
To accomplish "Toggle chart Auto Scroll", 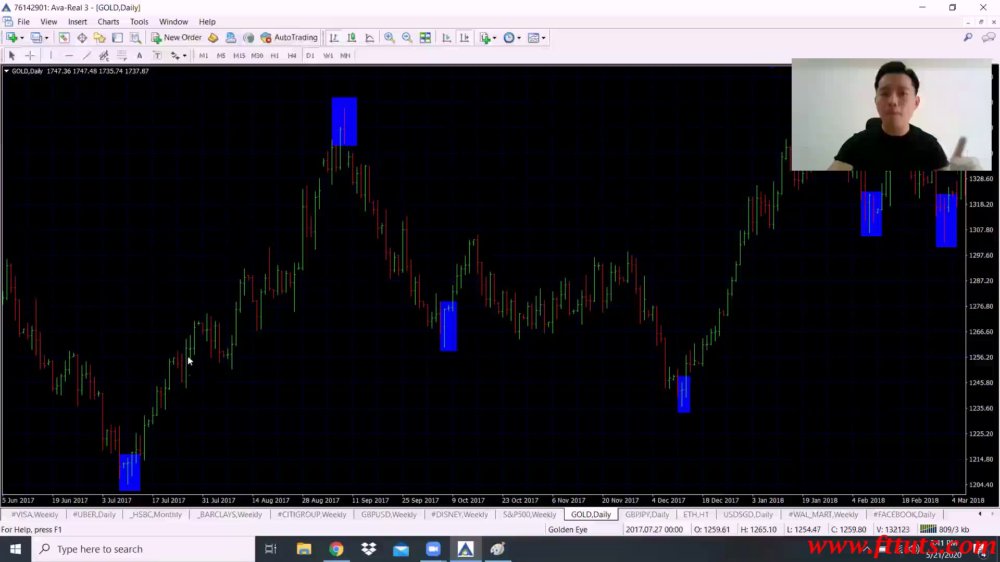I will coord(446,38).
